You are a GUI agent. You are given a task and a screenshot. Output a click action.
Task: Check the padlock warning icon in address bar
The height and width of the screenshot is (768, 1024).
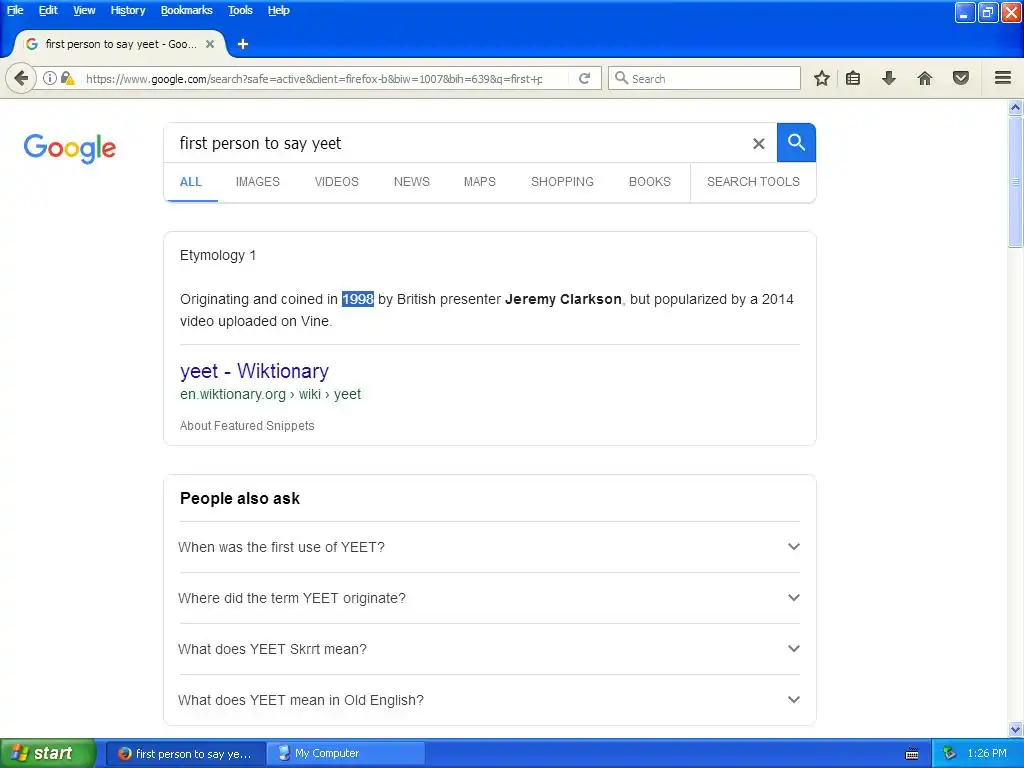coord(67,78)
